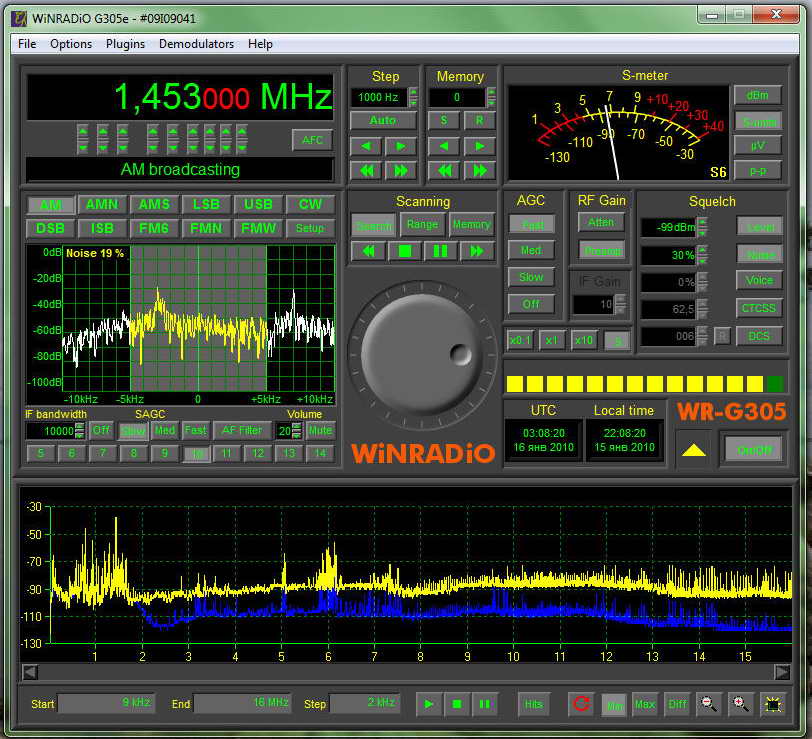The height and width of the screenshot is (739, 812).
Task: Switch to USB demodulation mode
Action: coord(258,205)
